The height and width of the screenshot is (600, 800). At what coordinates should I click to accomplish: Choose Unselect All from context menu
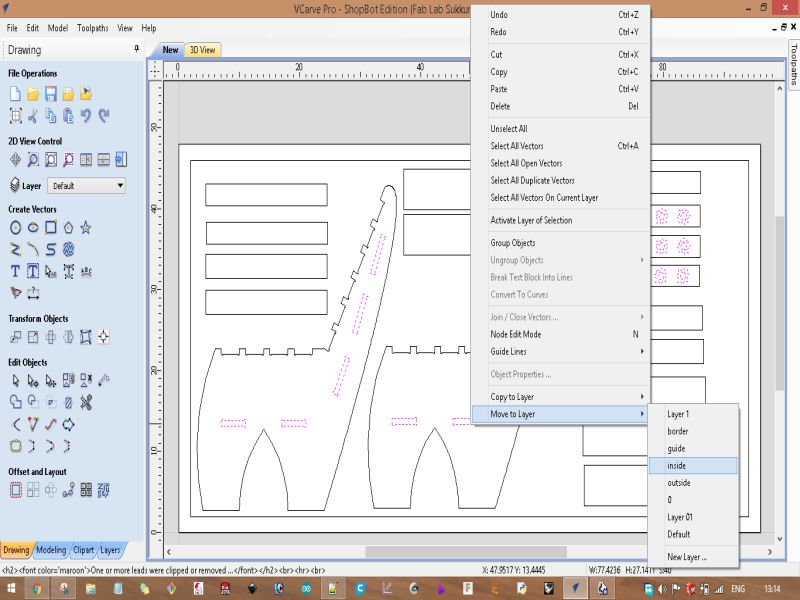[x=561, y=129]
